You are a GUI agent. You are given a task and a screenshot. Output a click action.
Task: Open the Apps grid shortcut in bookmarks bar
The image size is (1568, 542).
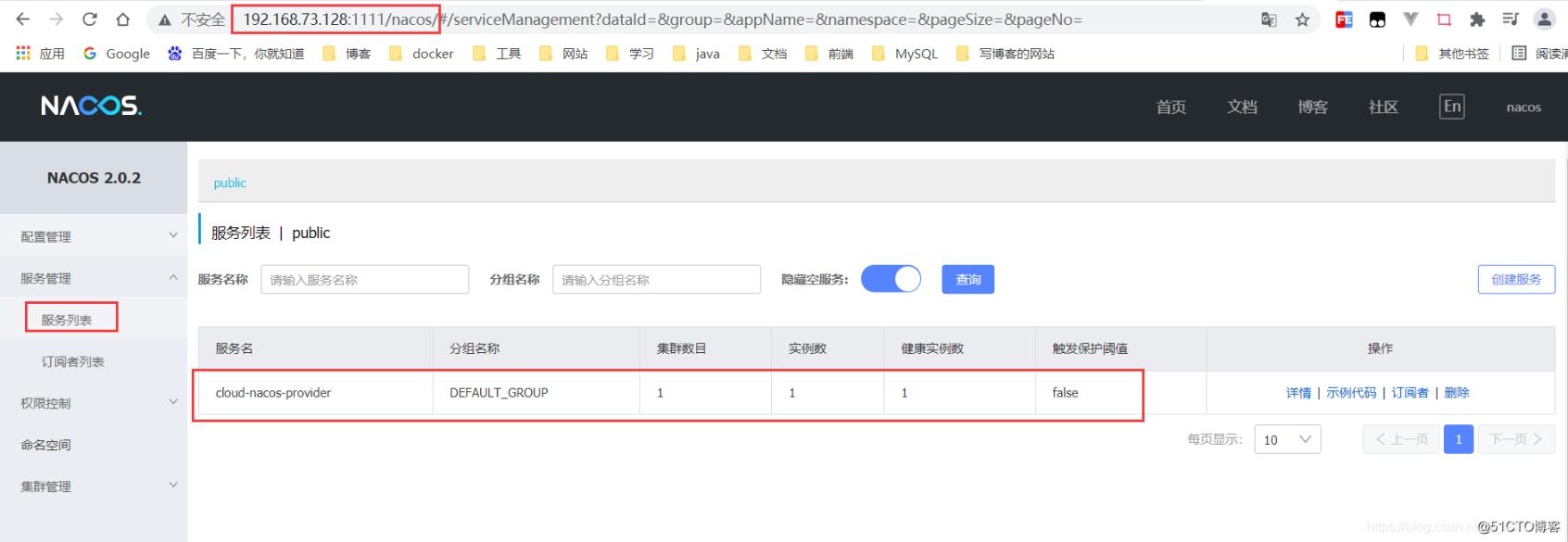(x=40, y=54)
